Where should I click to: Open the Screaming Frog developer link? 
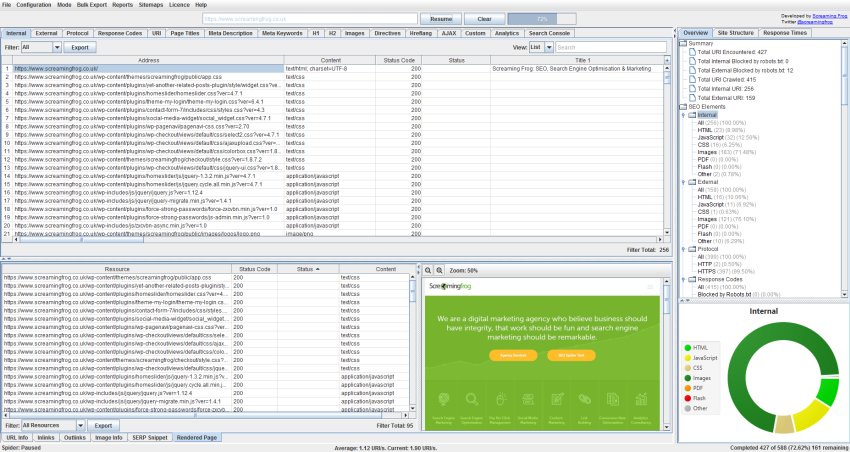(x=829, y=16)
